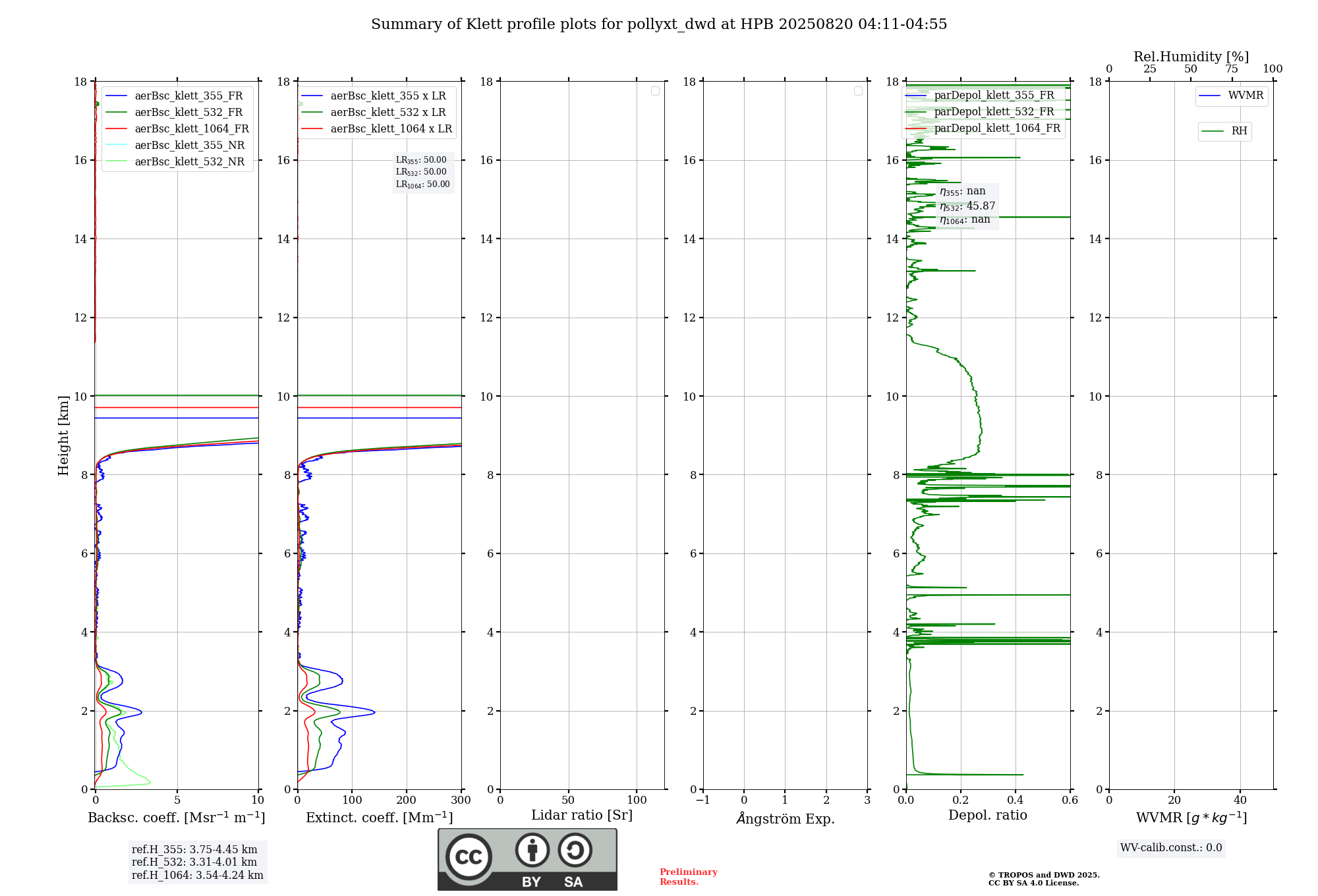Click legend entry aerBsc_klett_355_NR
Image resolution: width=1318 pixels, height=896 pixels.
[x=175, y=146]
